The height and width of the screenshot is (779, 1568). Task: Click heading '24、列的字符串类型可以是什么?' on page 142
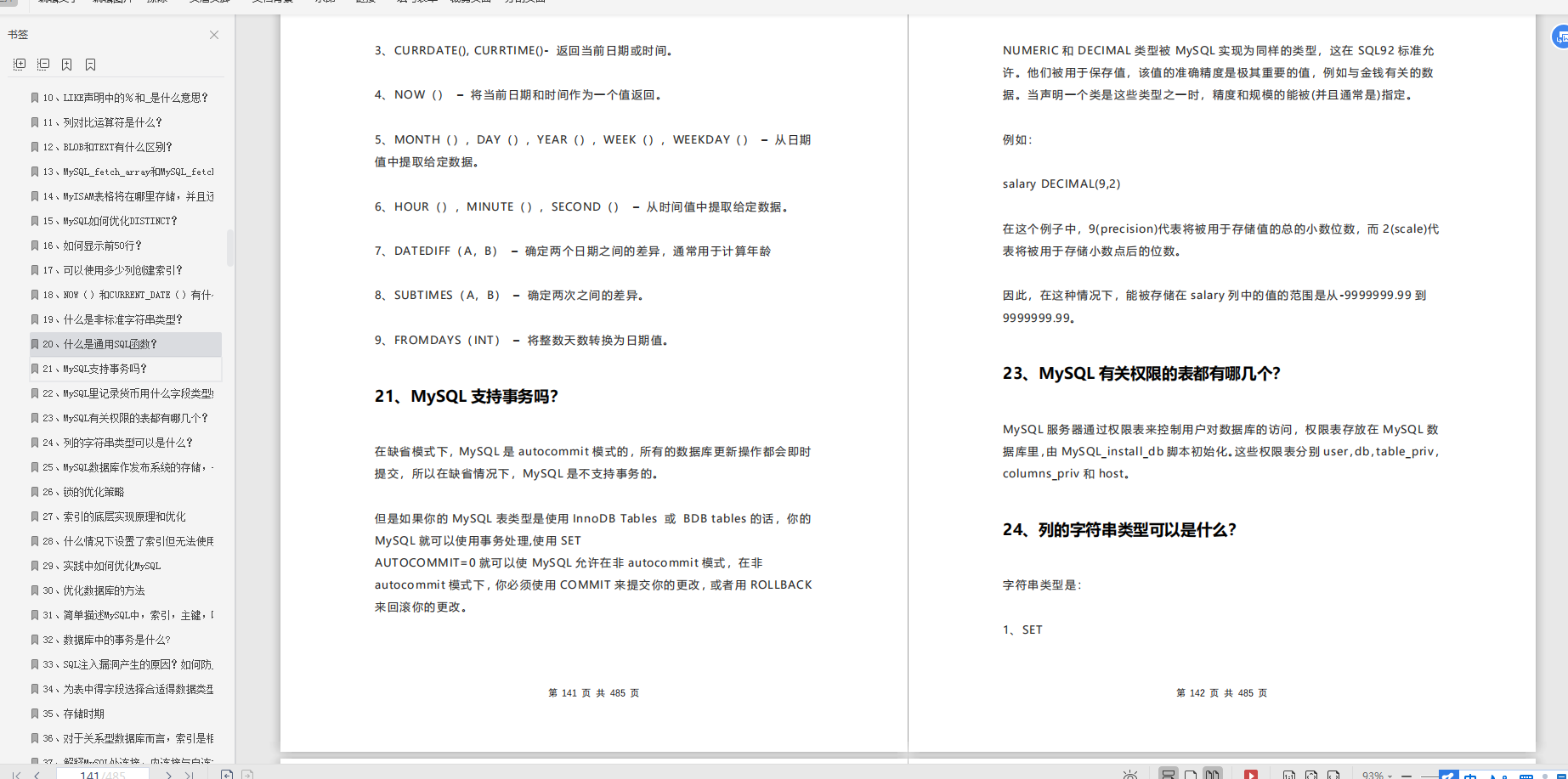[x=1119, y=530]
